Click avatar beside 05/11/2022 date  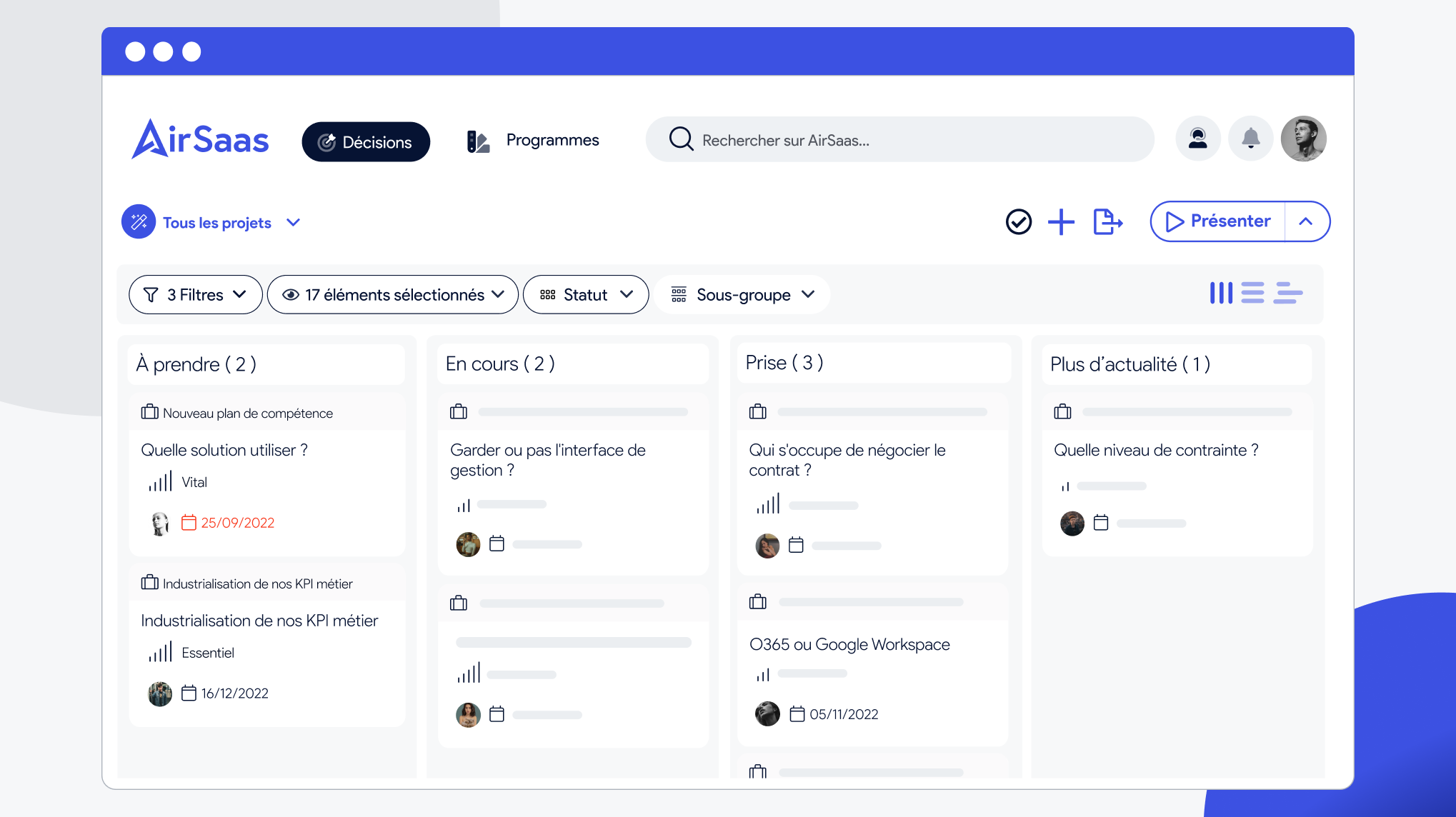767,713
